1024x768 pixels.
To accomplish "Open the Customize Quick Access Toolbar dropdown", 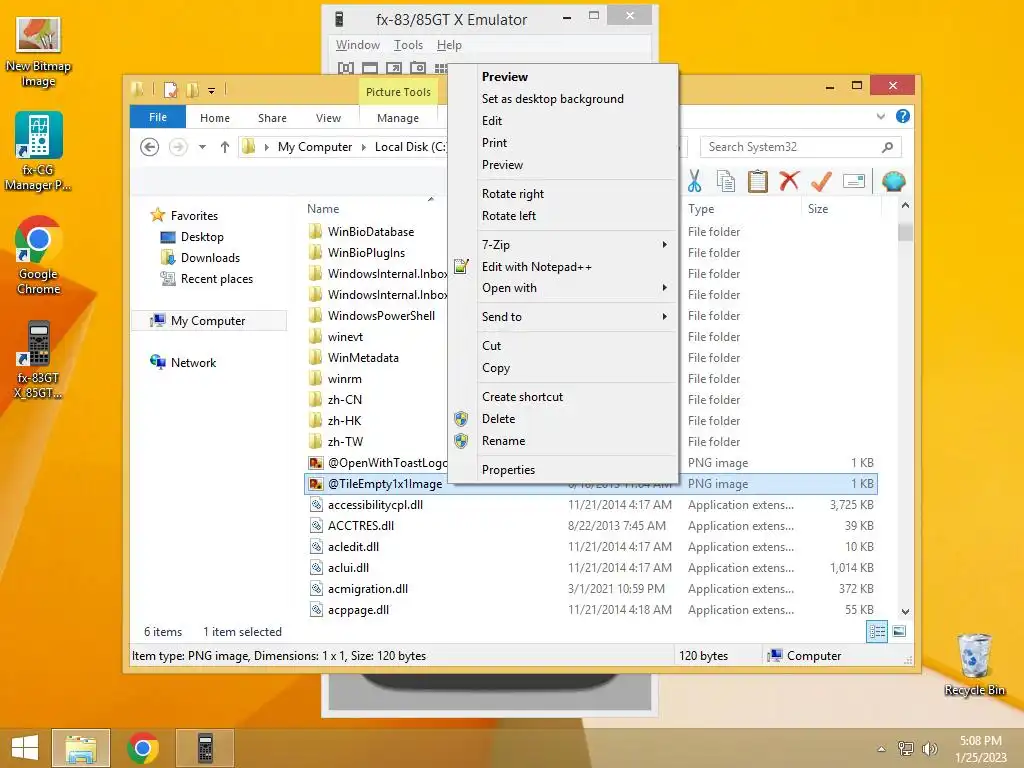I will coord(212,91).
